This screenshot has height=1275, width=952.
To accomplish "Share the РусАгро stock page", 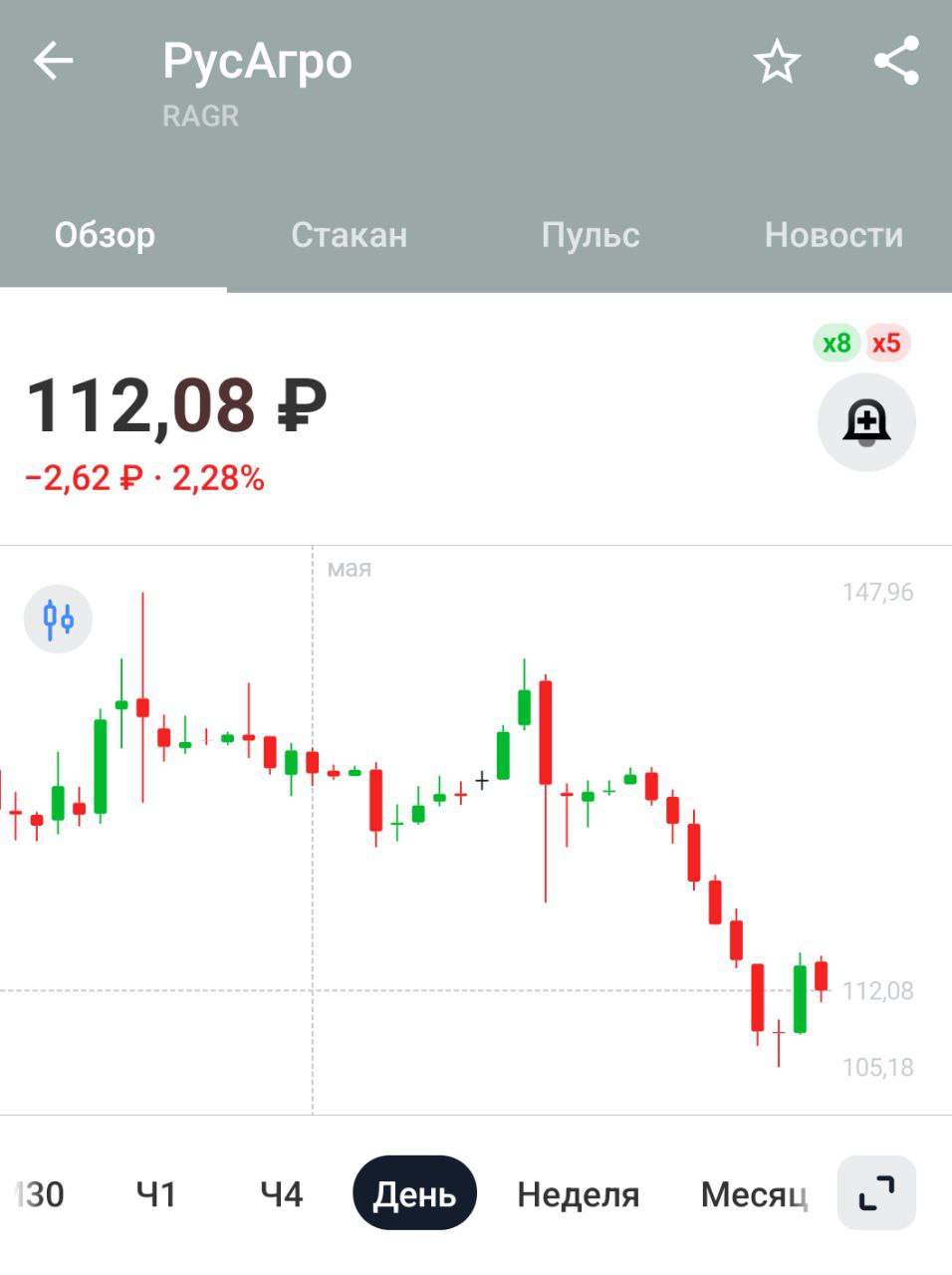I will coord(896,62).
